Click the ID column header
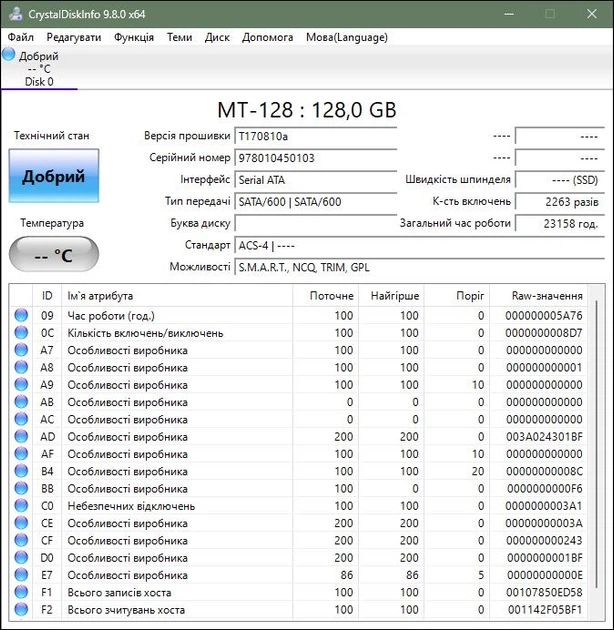Image resolution: width=614 pixels, height=630 pixels. 47,296
